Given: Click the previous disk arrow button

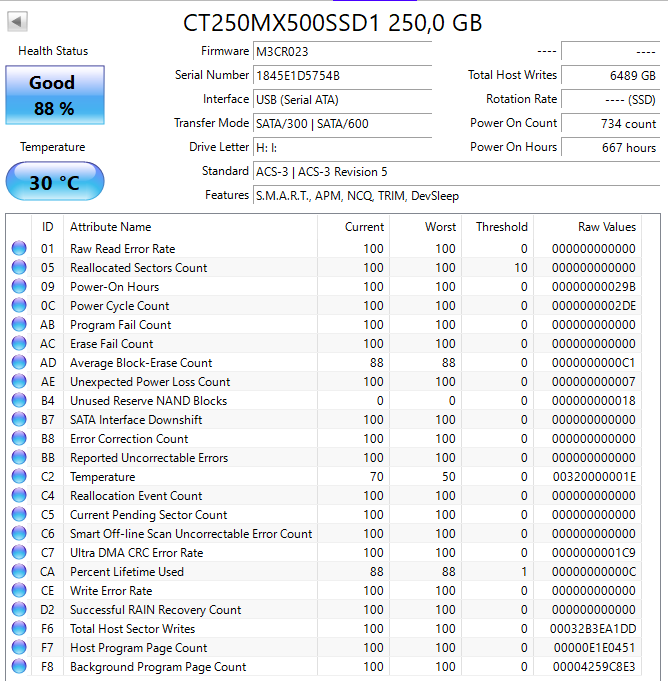Looking at the screenshot, I should tap(18, 21).
